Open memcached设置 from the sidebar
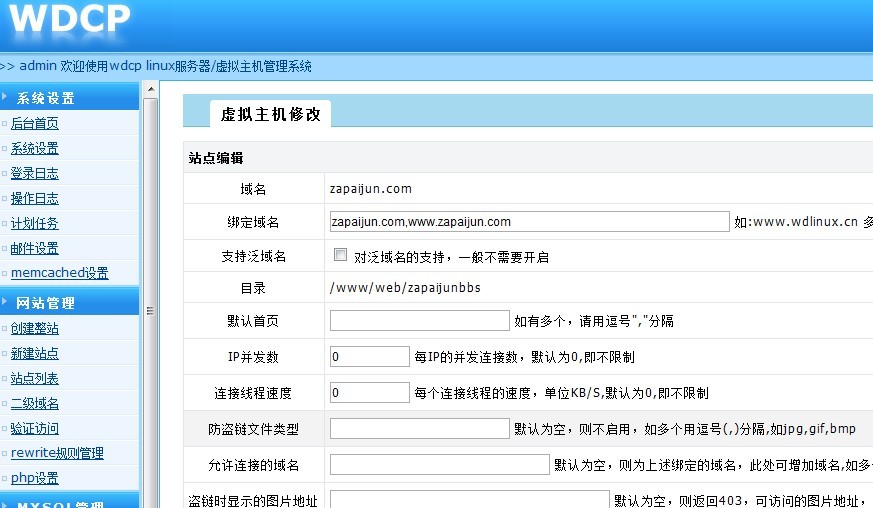The height and width of the screenshot is (508, 873). click(59, 273)
